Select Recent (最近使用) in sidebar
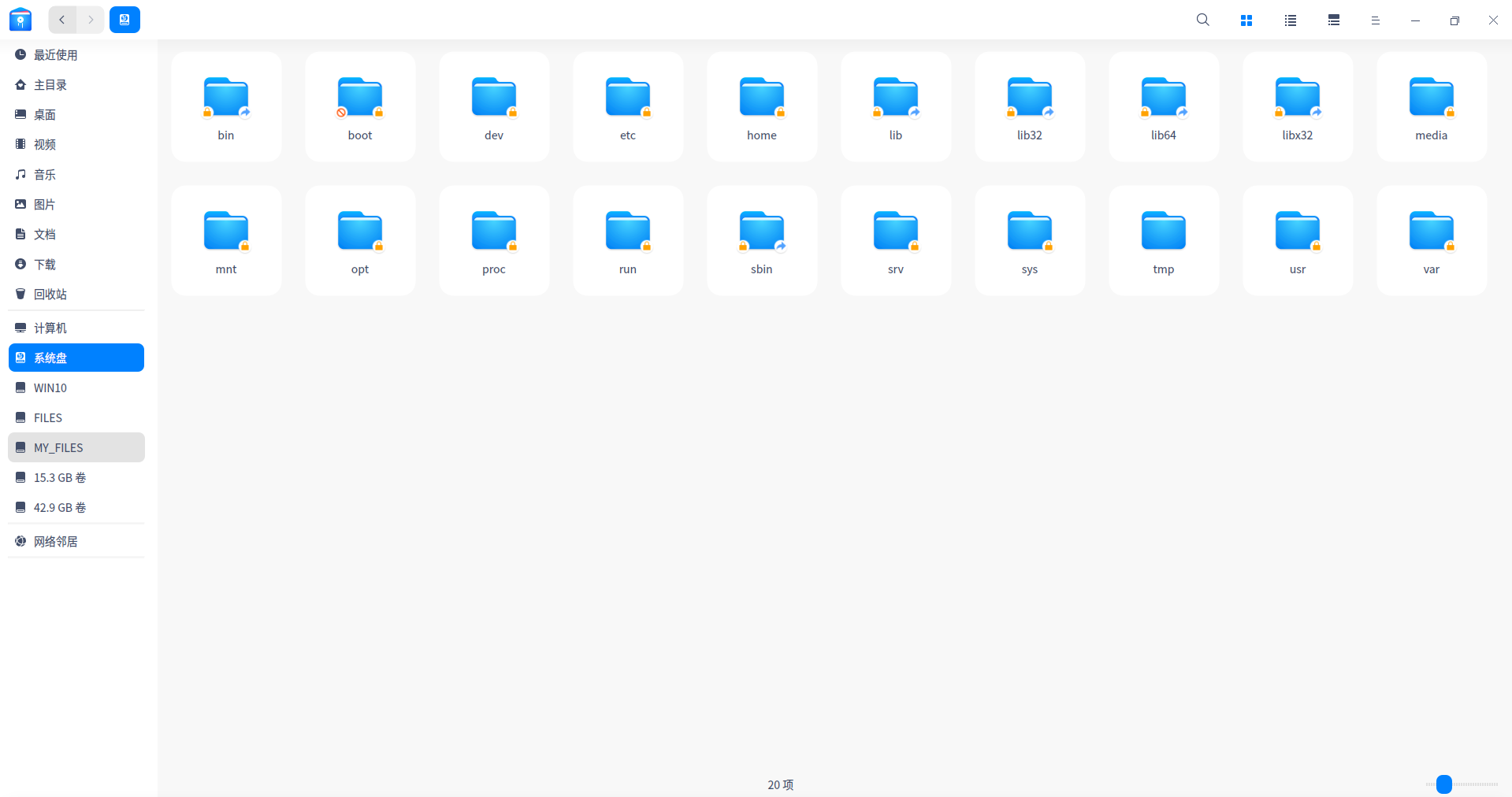This screenshot has height=797, width=1512. point(55,55)
